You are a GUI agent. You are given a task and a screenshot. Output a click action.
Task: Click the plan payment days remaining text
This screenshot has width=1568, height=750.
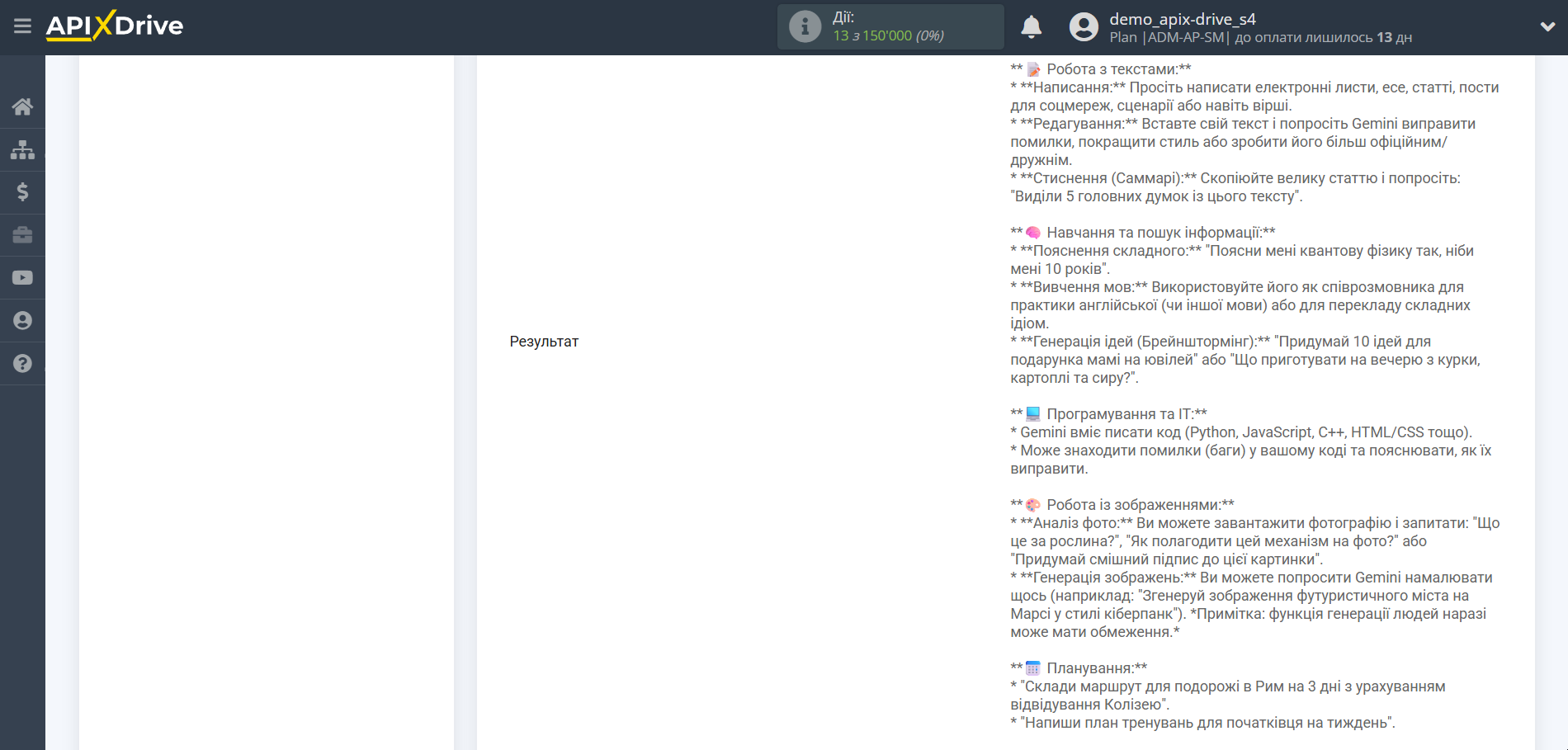1323,38
